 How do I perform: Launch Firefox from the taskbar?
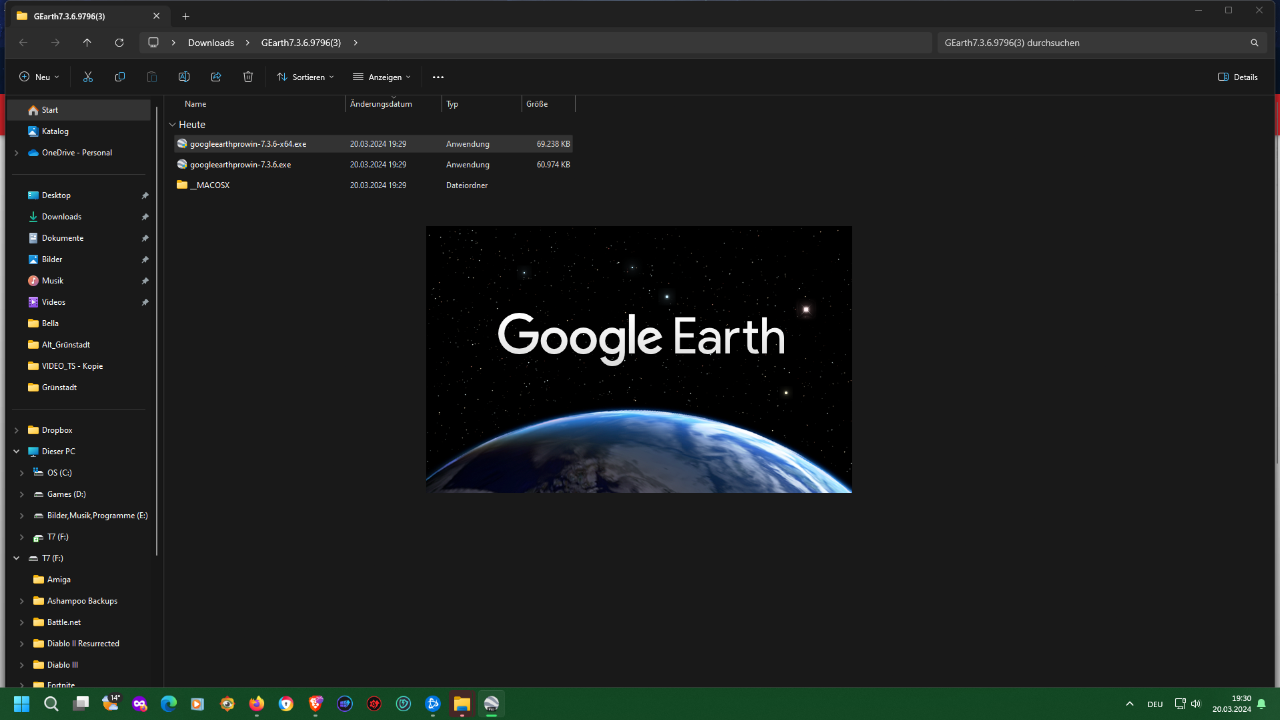257,704
